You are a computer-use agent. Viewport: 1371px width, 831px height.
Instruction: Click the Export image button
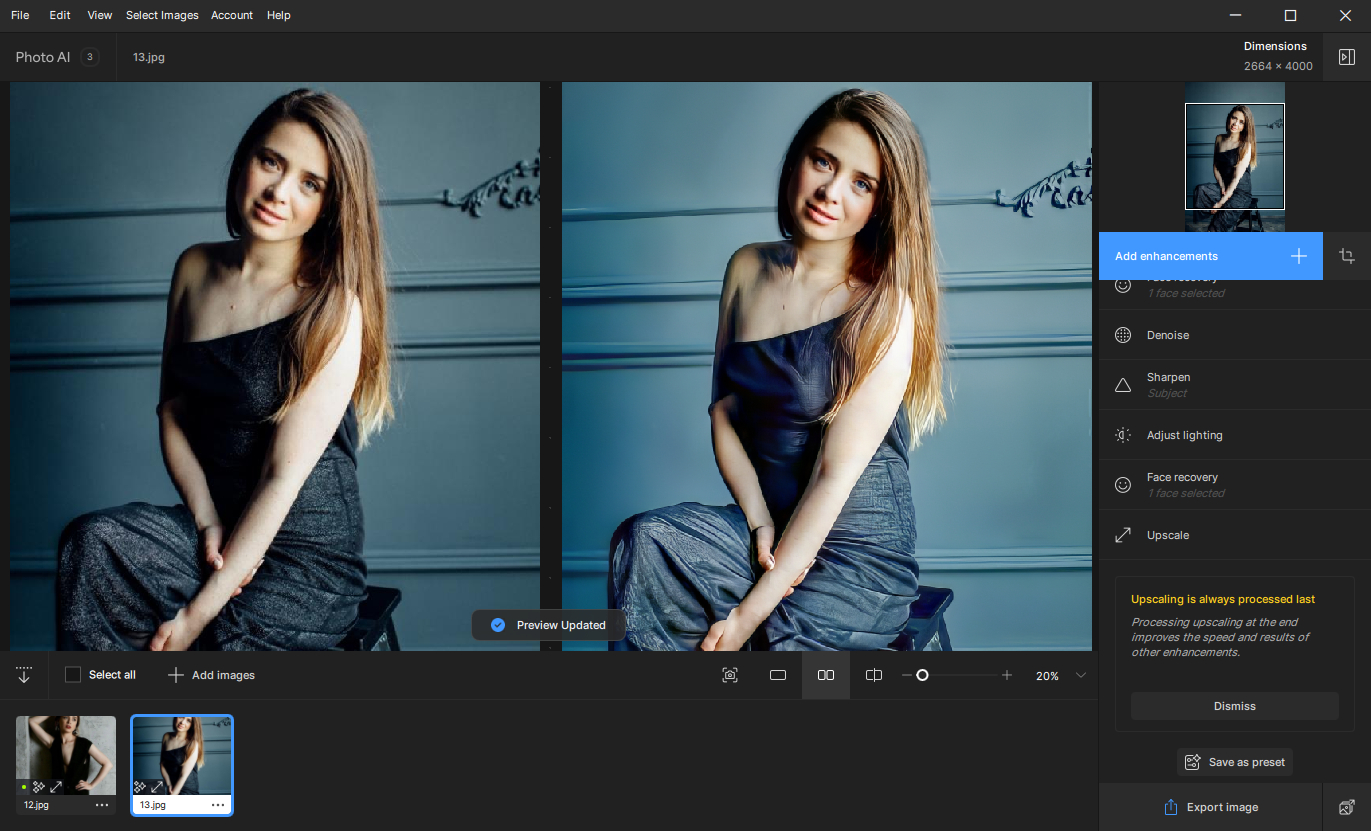tap(1211, 807)
